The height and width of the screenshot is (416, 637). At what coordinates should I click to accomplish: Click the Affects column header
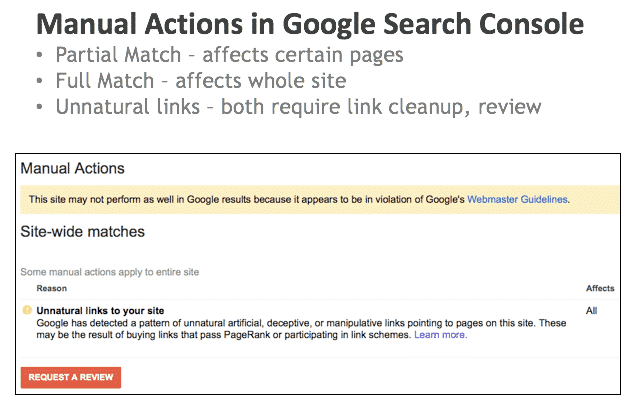pyautogui.click(x=600, y=288)
